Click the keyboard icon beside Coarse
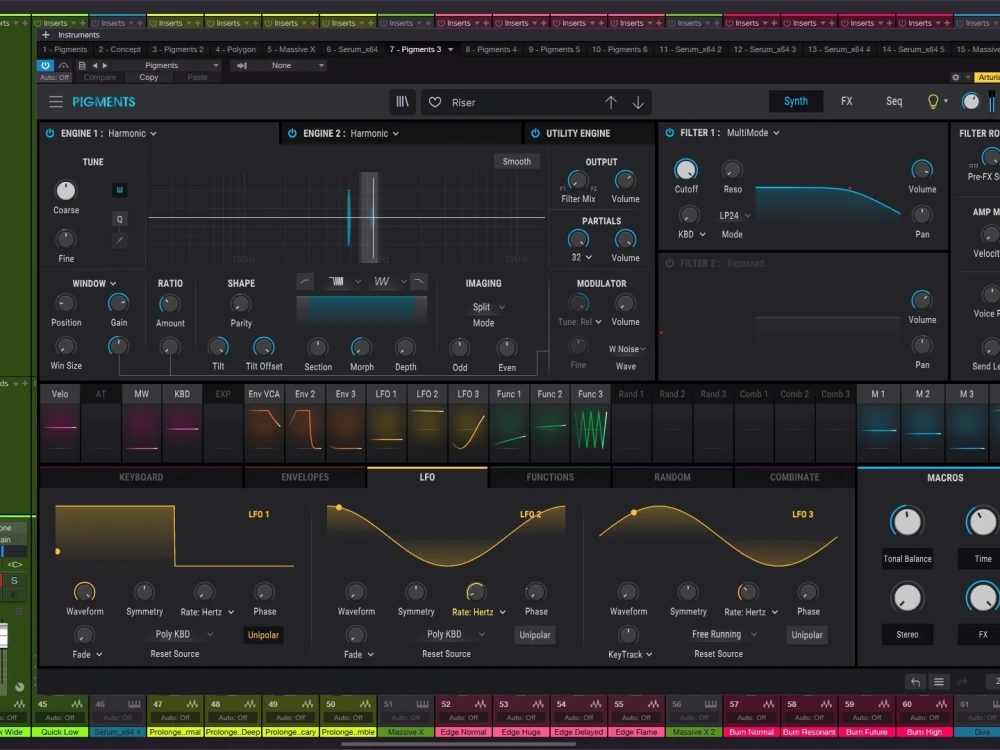The height and width of the screenshot is (750, 1000). tap(119, 190)
